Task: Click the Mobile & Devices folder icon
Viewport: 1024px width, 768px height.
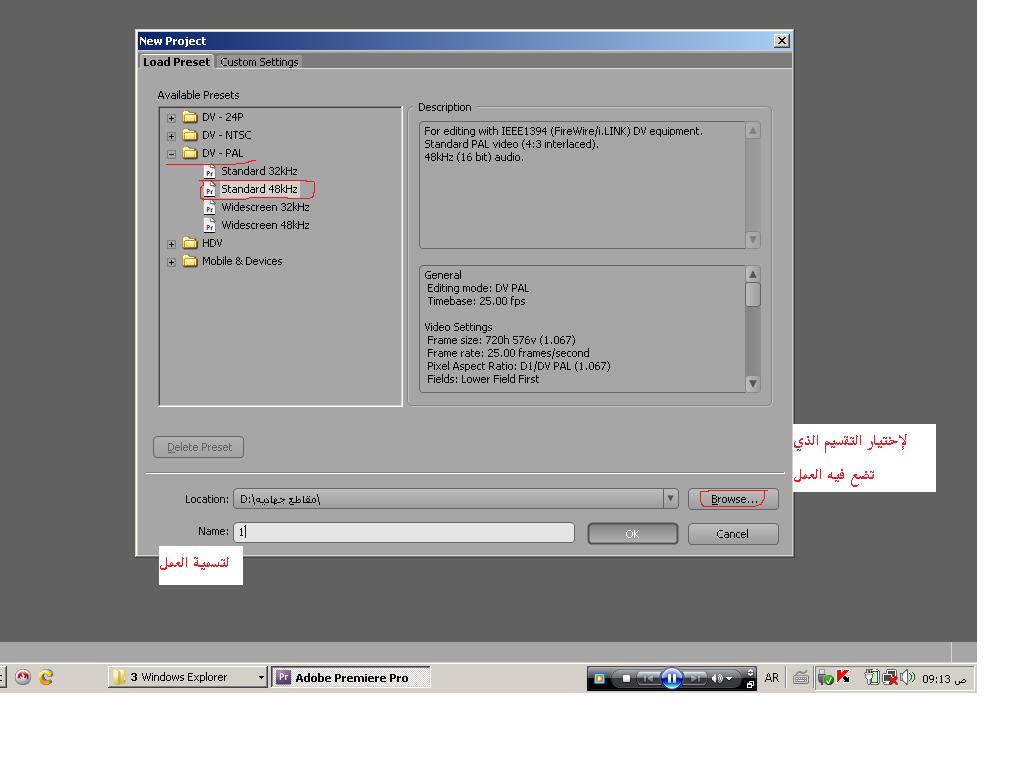Action: [x=190, y=261]
